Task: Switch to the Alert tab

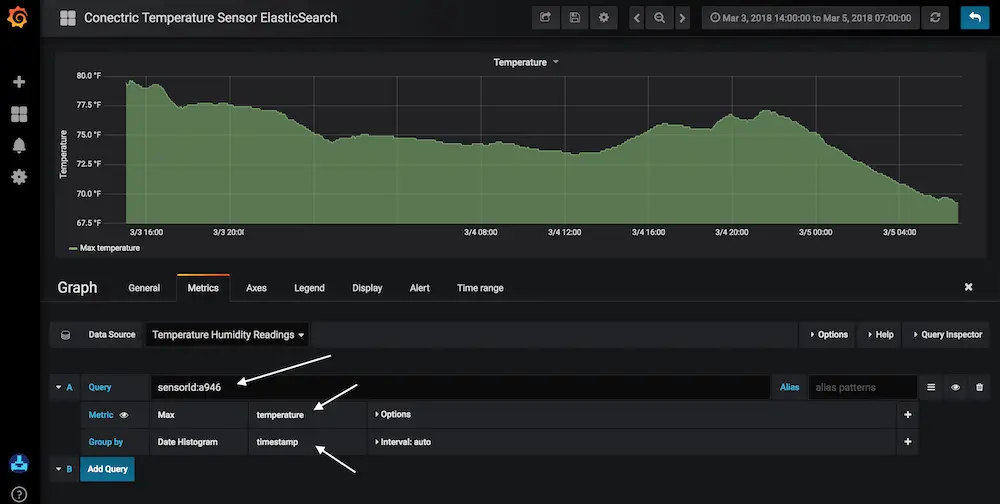Action: pos(420,288)
